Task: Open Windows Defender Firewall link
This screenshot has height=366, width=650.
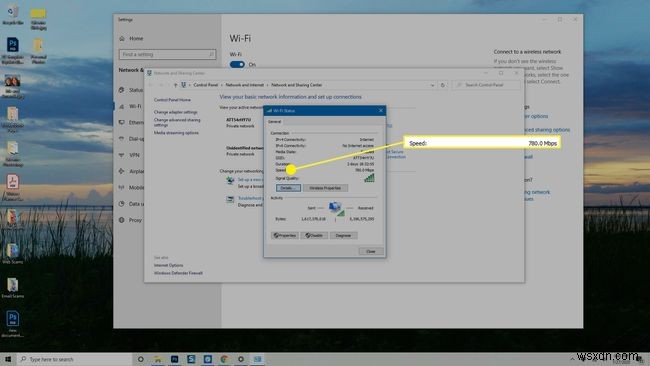Action: click(x=178, y=273)
